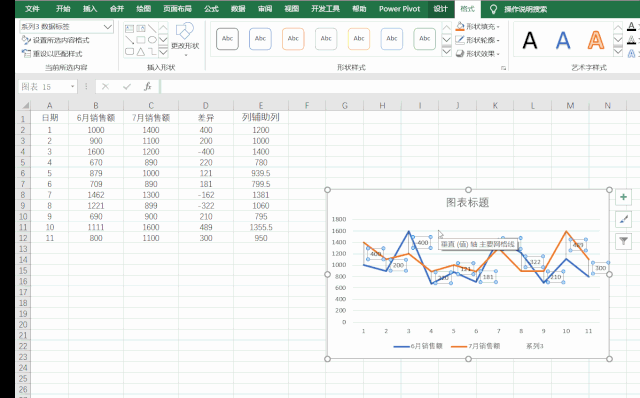Apply the green outline Abc shape style
Viewport: 640px width, 398px height.
point(424,39)
